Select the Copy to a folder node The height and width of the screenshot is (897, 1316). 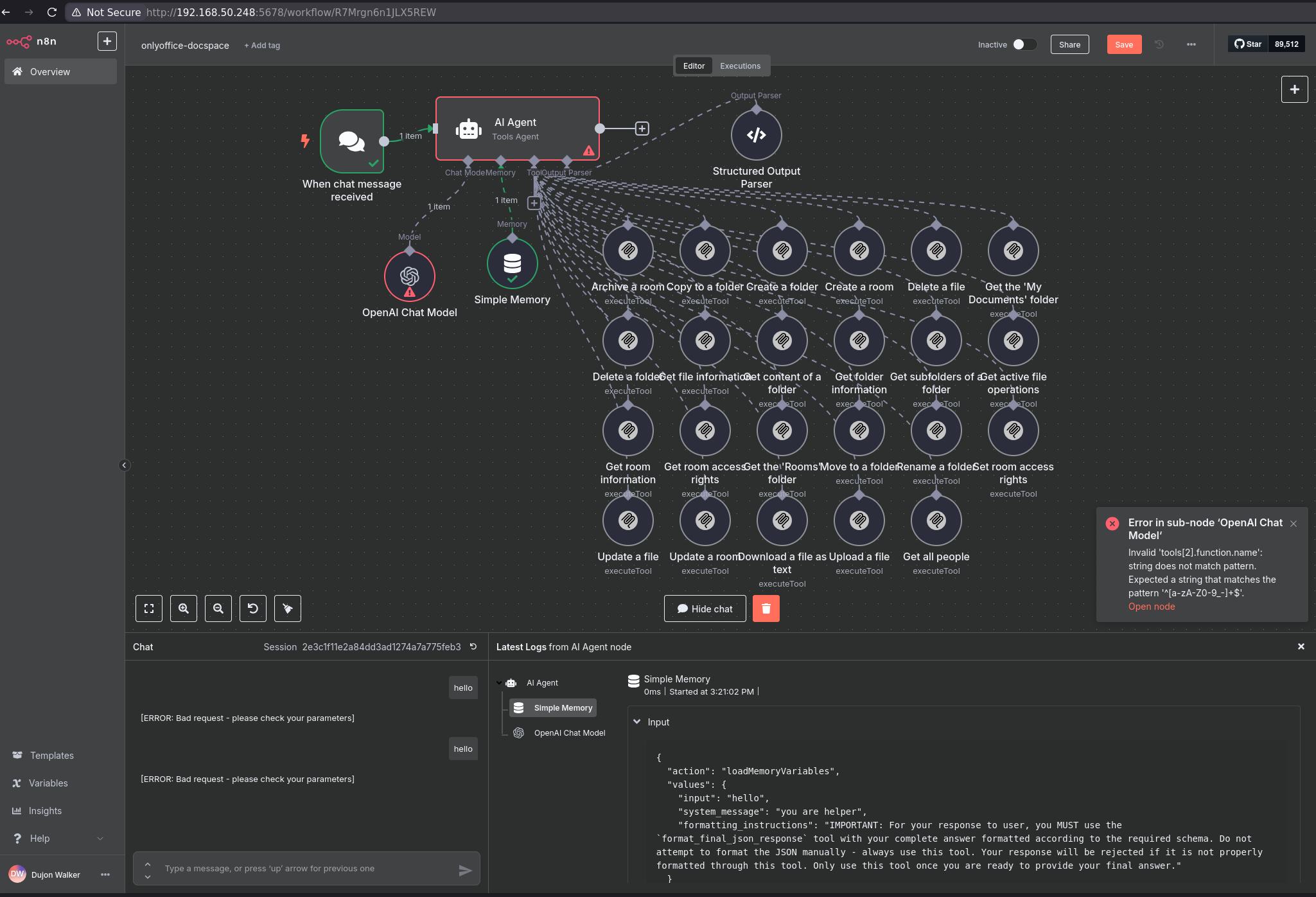coord(705,251)
